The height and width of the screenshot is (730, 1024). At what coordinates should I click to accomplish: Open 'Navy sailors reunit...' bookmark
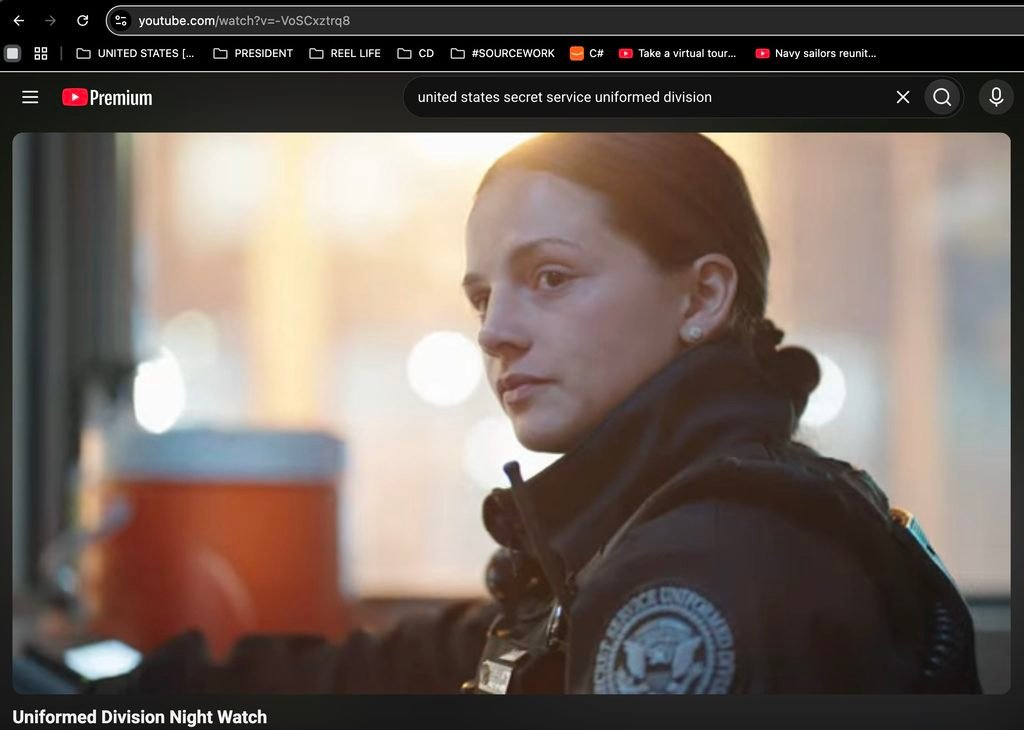[816, 54]
